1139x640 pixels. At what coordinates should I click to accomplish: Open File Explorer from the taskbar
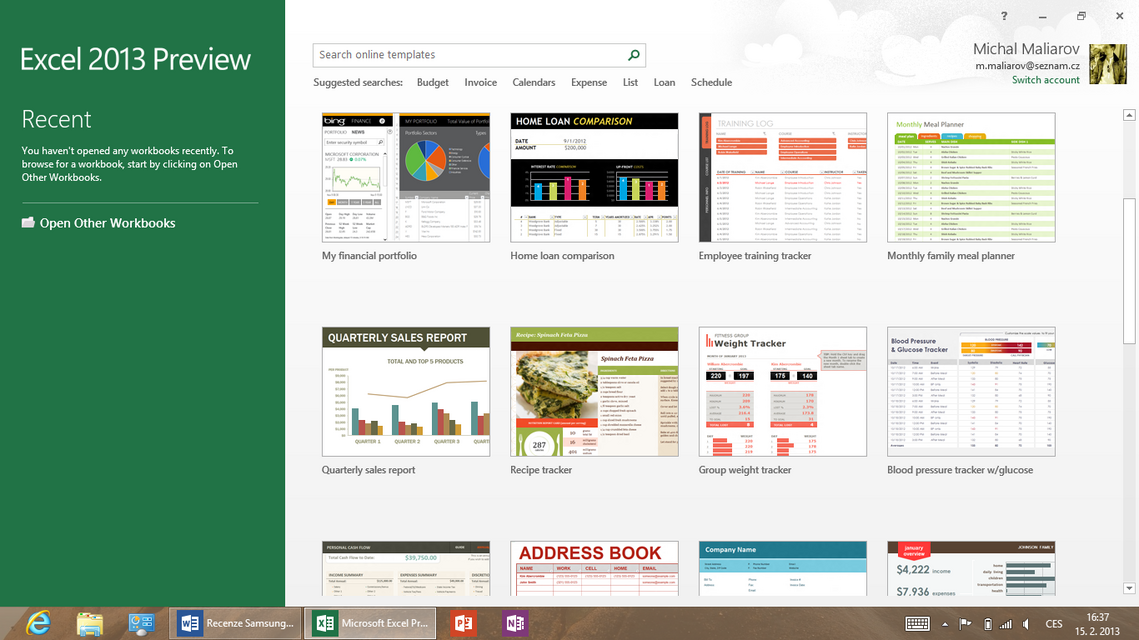90,623
